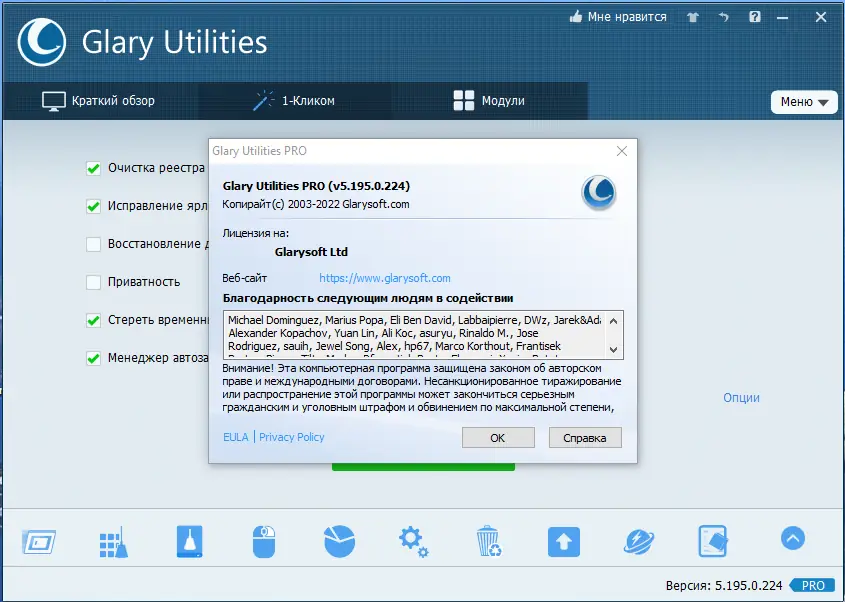
Task: Open the registry cleaner grid-and-broom icon
Action: click(114, 542)
